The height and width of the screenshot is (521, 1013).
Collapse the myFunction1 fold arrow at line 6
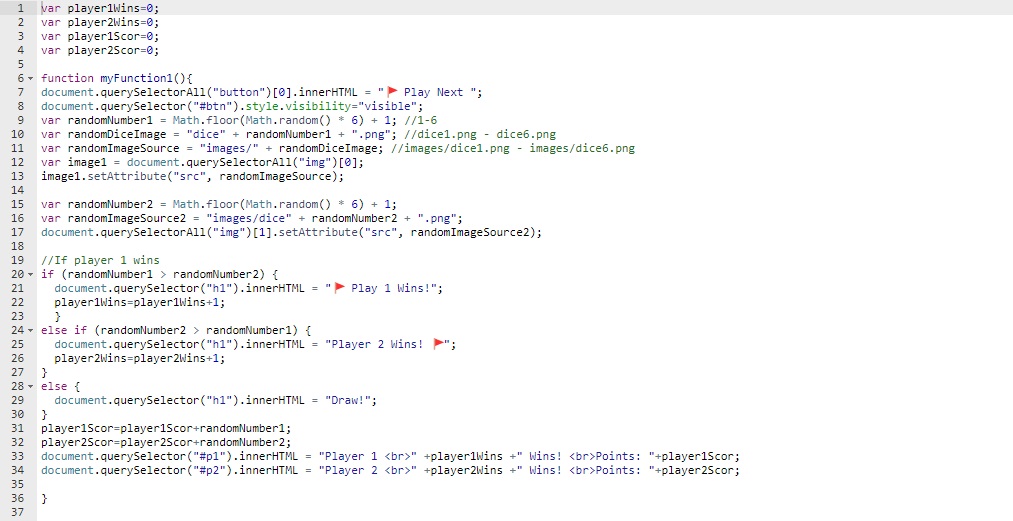click(30, 78)
